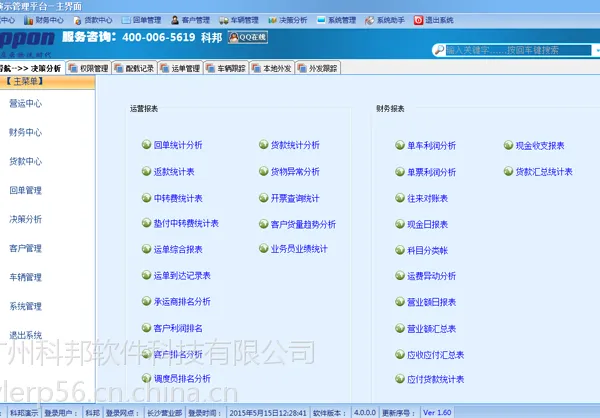Viewport: 600px width, 418px height.
Task: Switch to the 本地外发 tab
Action: click(272, 68)
